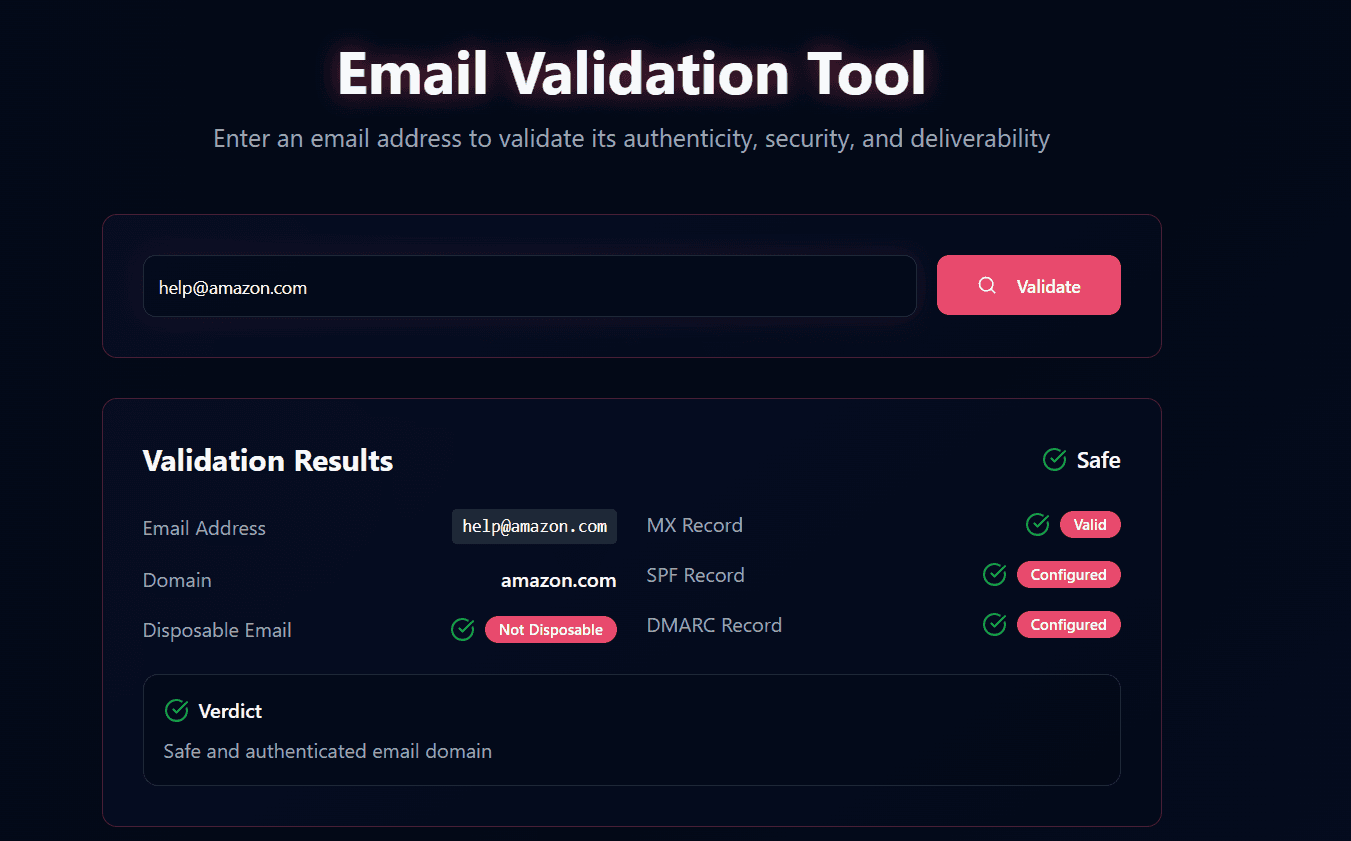Click the magnifier icon in the Validate button

click(987, 286)
